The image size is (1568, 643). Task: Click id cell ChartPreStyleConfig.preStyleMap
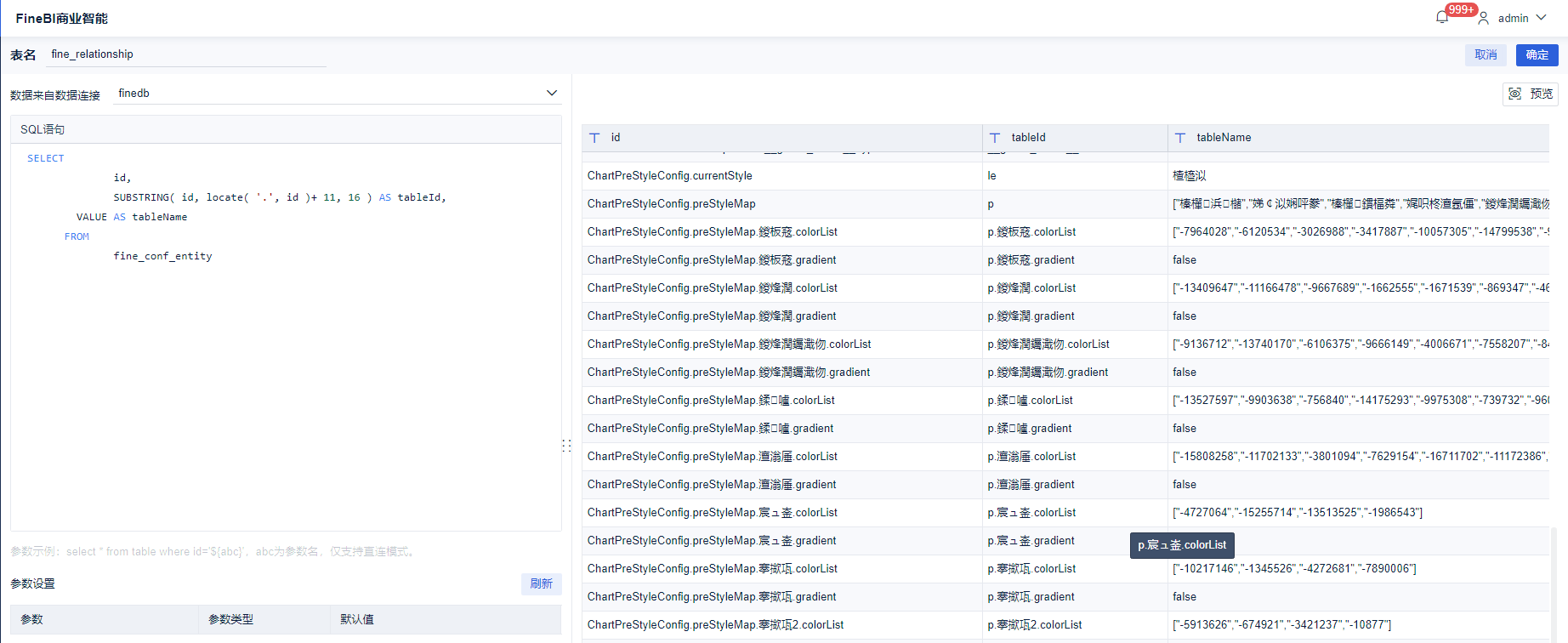782,204
